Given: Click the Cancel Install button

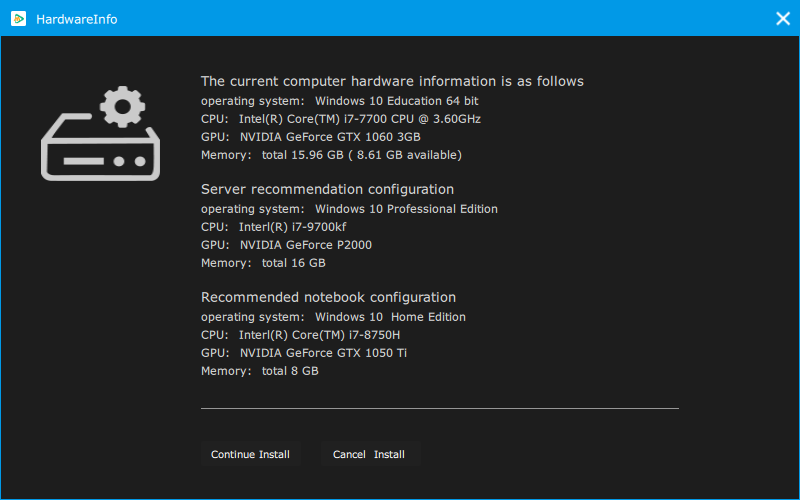Looking at the screenshot, I should pos(370,454).
